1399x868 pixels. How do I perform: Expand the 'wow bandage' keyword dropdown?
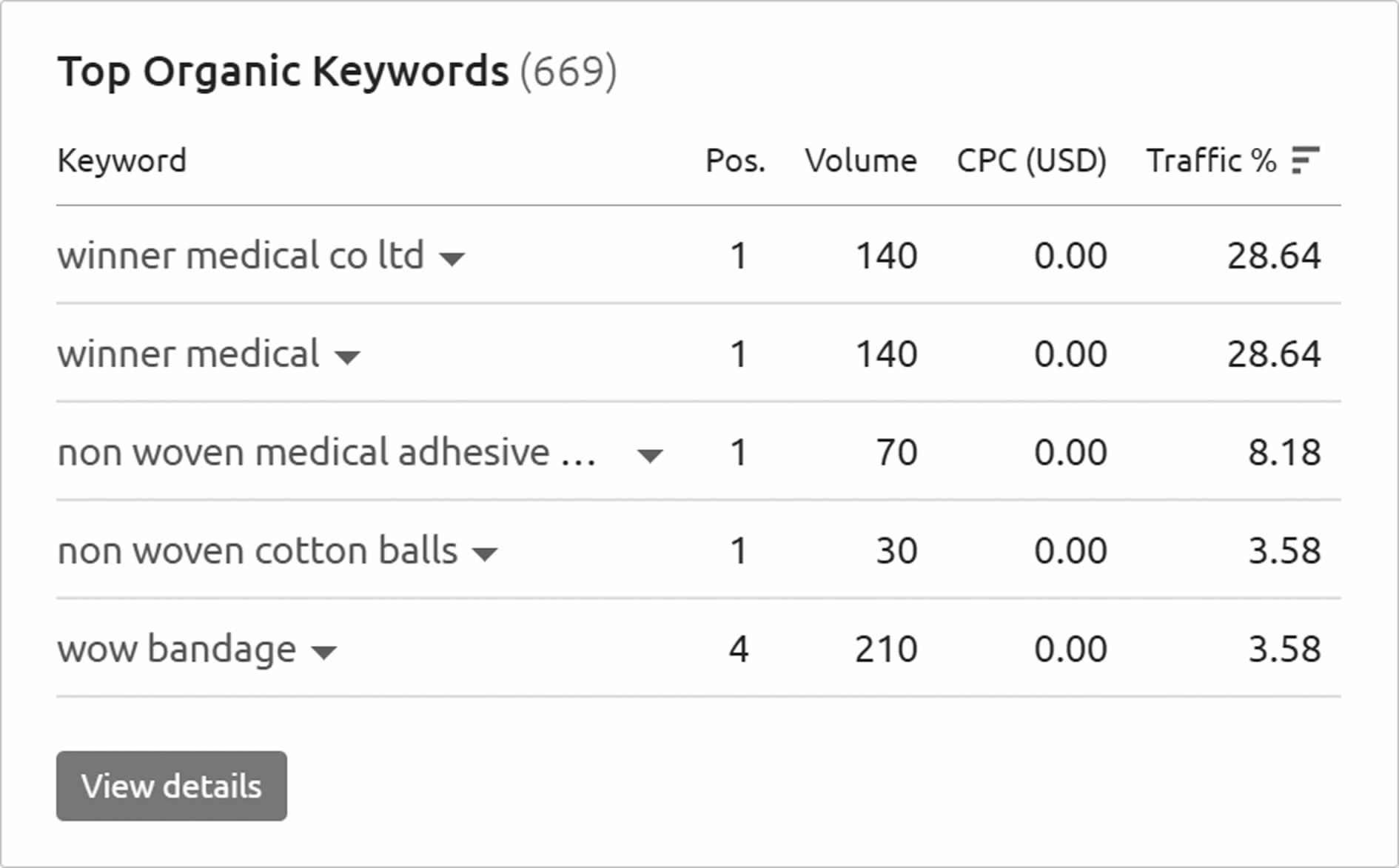tap(323, 652)
